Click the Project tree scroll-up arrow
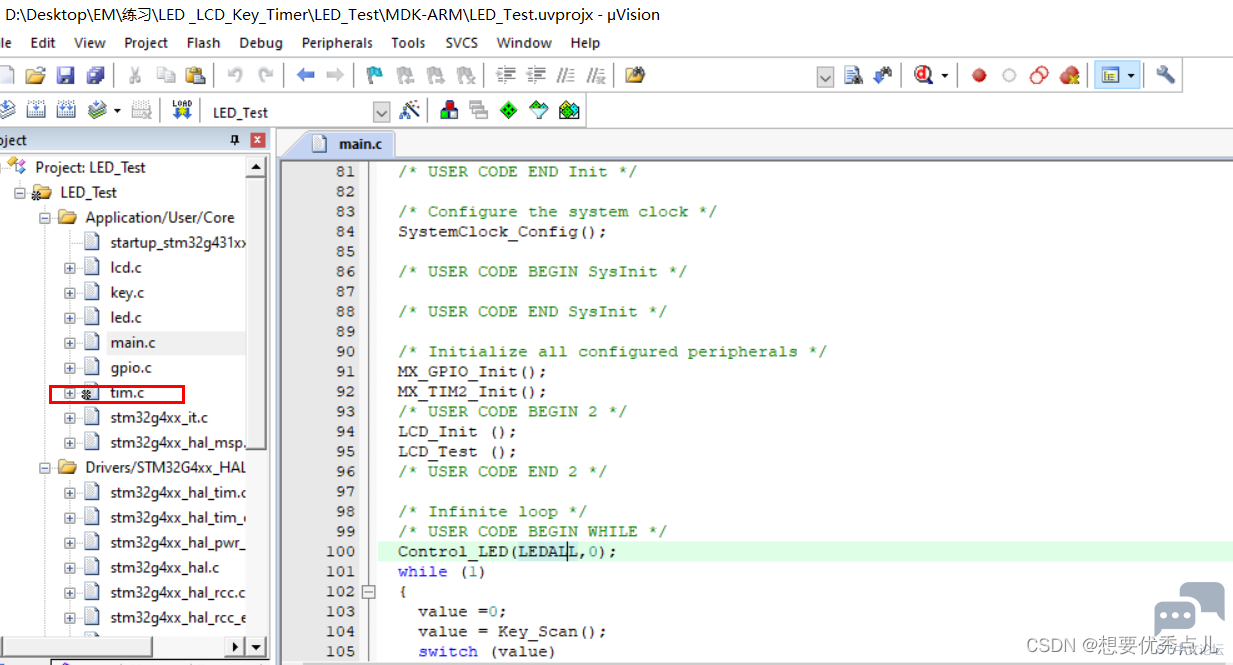Image resolution: width=1233 pixels, height=665 pixels. (256, 168)
